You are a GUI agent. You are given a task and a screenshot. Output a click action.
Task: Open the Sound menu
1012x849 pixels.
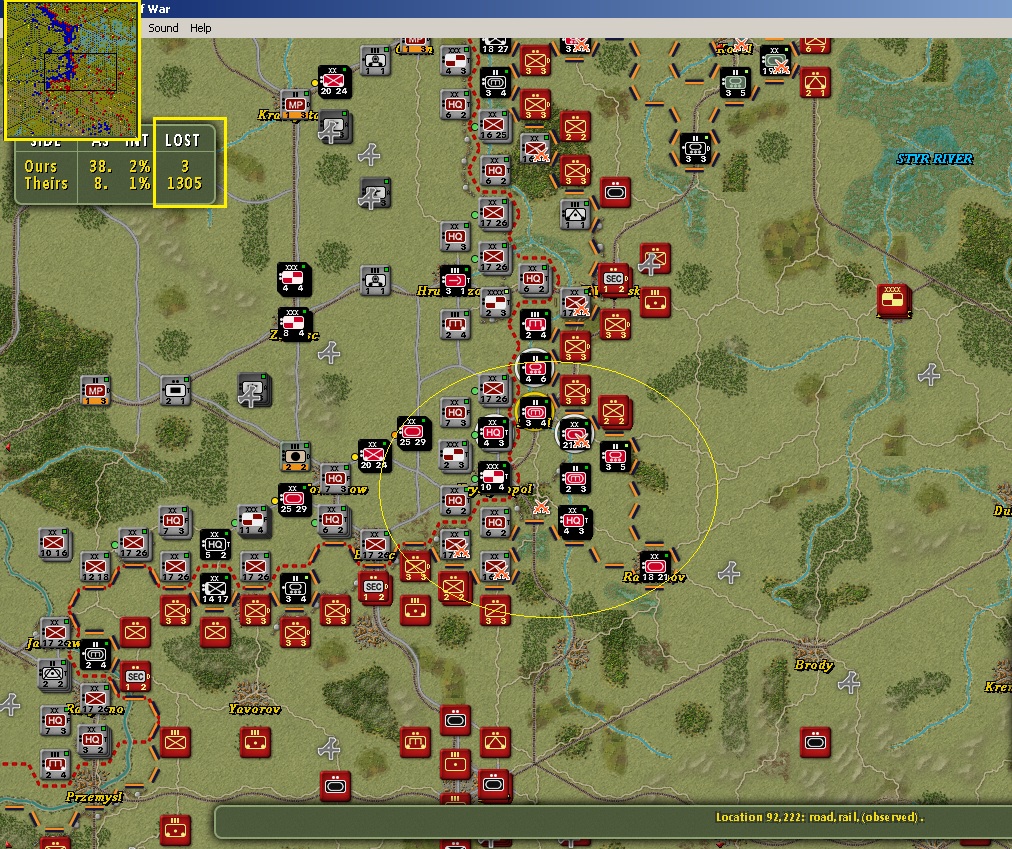tap(163, 28)
